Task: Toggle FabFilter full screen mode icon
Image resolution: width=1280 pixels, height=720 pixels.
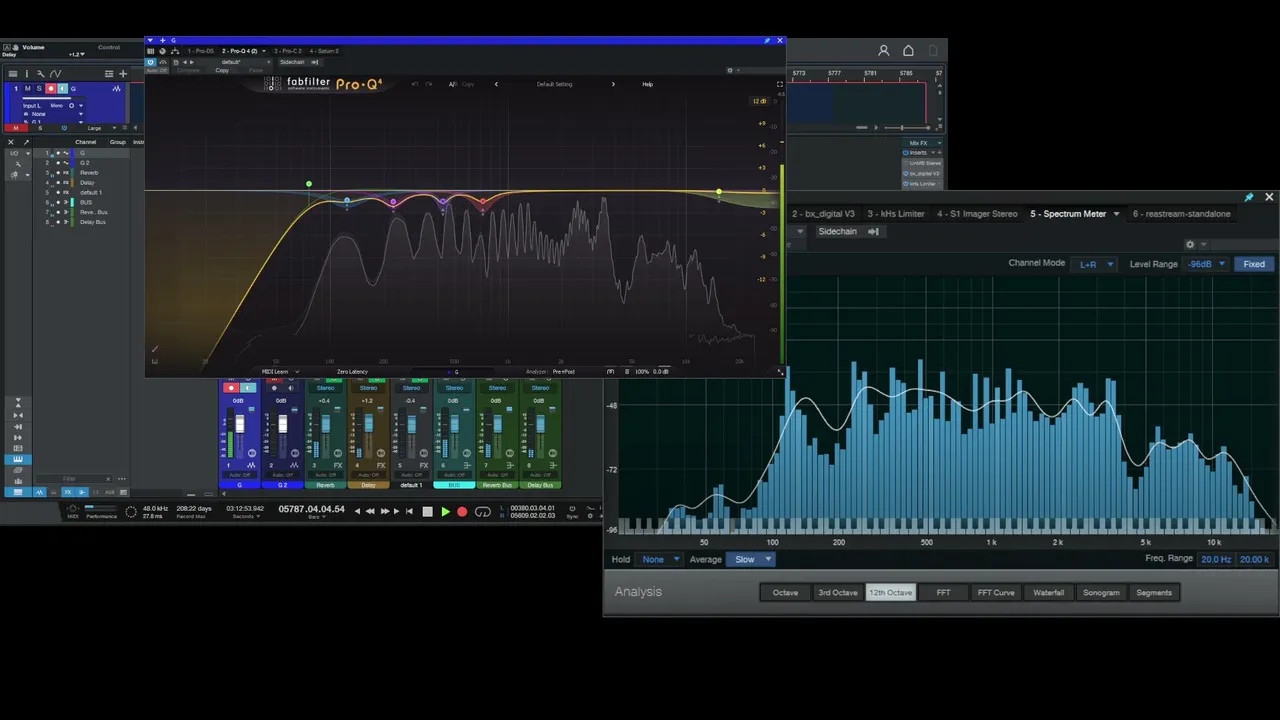Action: pos(780,84)
